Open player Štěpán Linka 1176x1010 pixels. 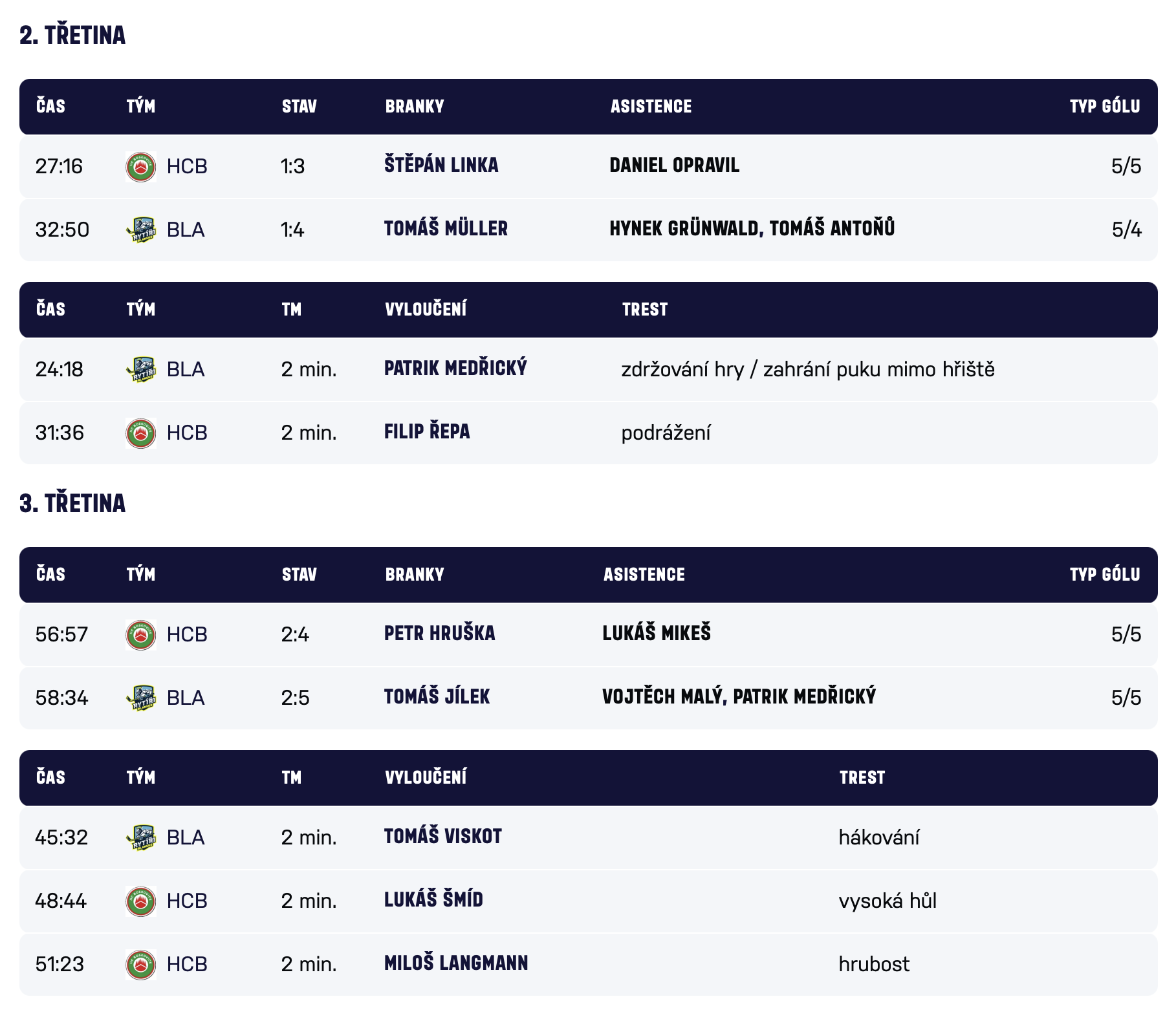441,166
